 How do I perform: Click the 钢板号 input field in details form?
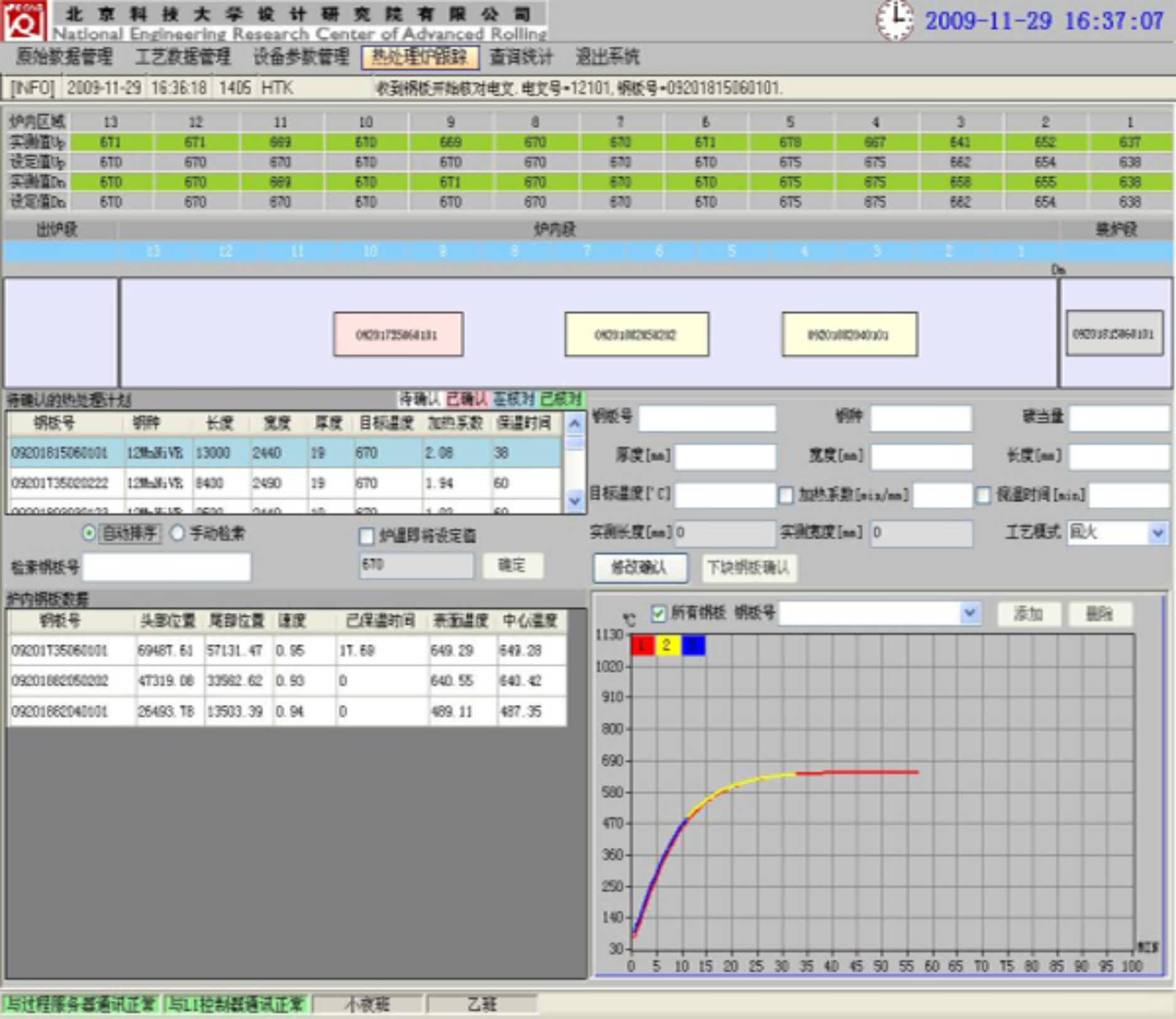707,418
